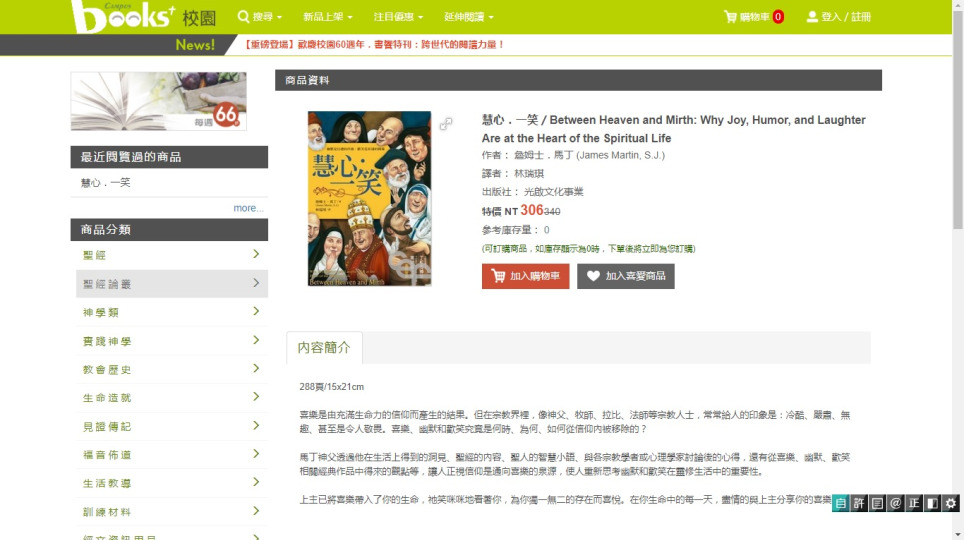
Task: Select the 內容簡介 tab
Action: [324, 348]
